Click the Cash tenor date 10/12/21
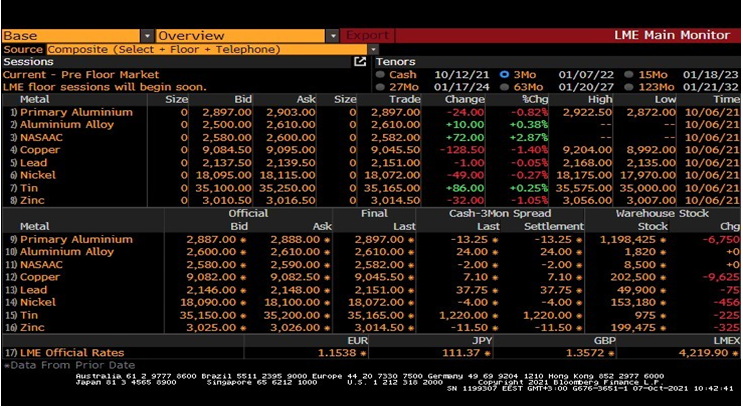The width and height of the screenshot is (743, 408). click(x=462, y=74)
